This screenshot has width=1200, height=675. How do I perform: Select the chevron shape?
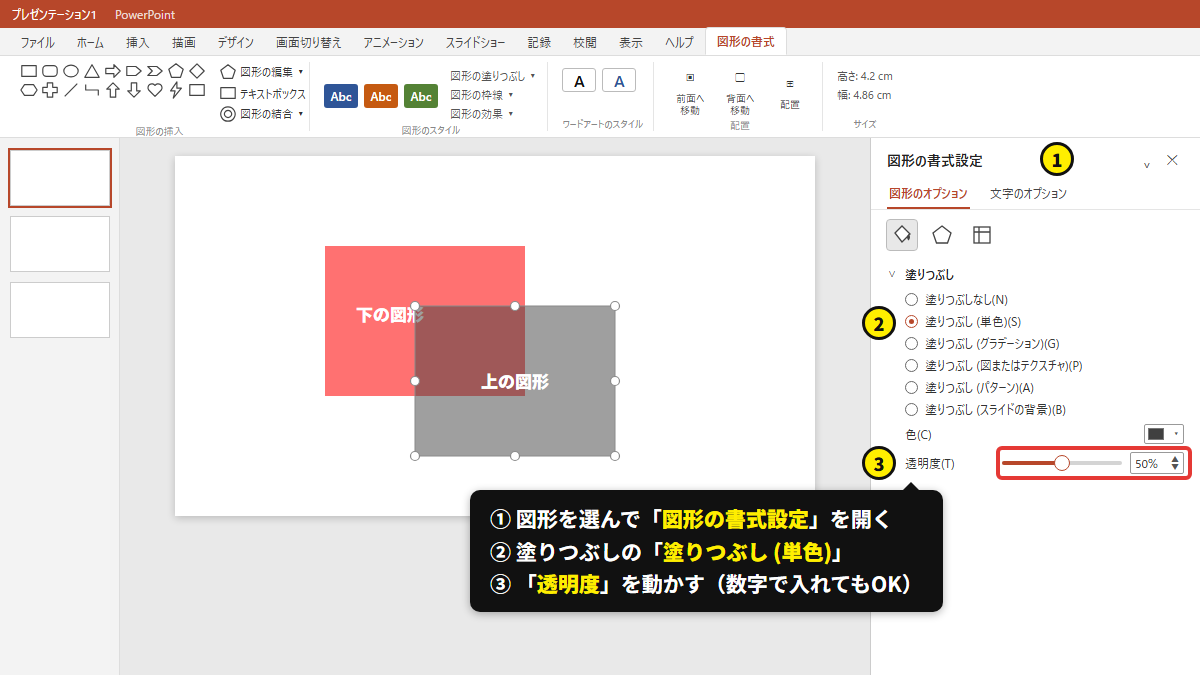[155, 71]
